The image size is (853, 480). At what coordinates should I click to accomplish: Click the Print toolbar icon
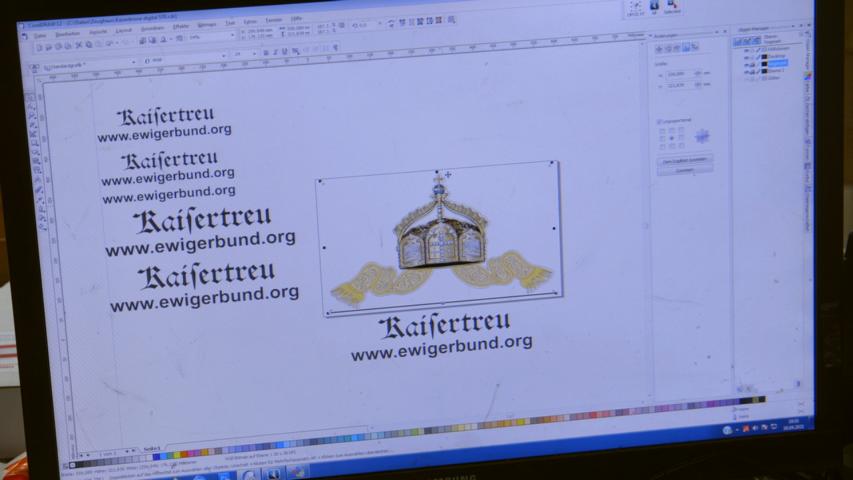pos(67,46)
